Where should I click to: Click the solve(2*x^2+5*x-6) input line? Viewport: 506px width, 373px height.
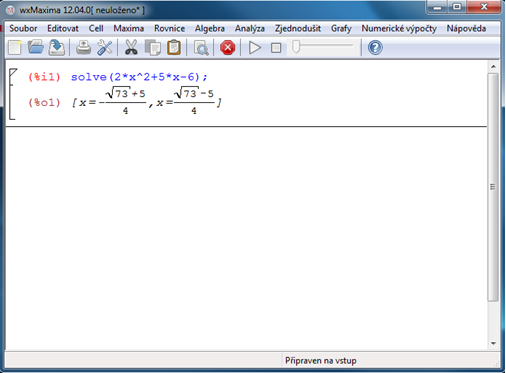click(139, 77)
